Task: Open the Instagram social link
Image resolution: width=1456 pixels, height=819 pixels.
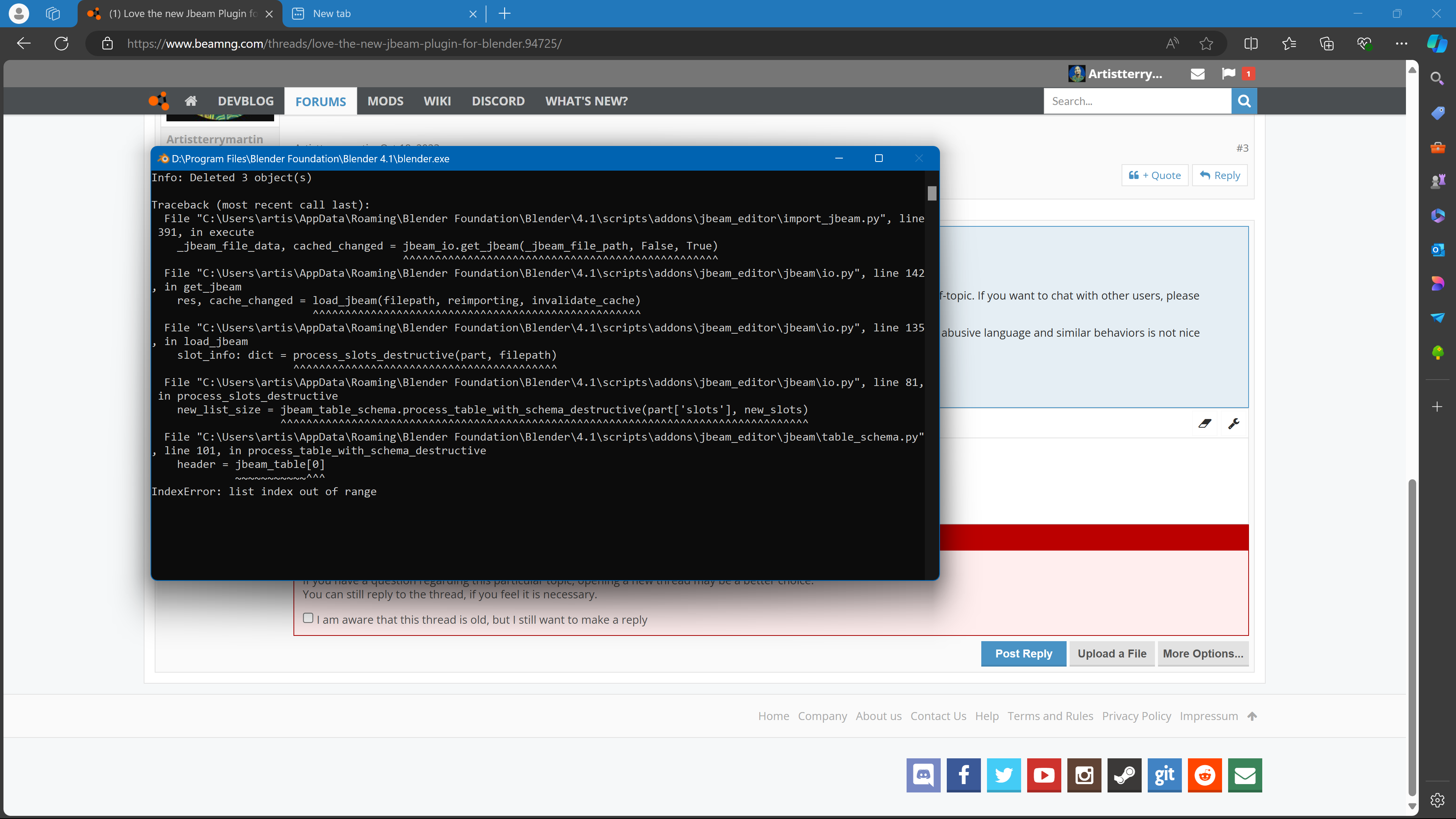Action: [1084, 775]
